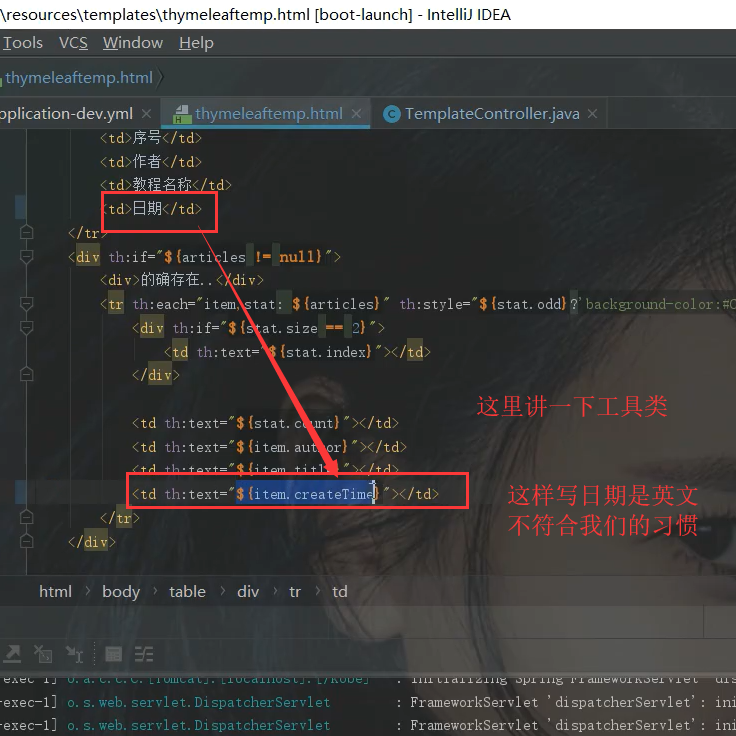Viewport: 736px width, 736px height.
Task: Click the <td>教程名称</td> code line
Action: 166,184
